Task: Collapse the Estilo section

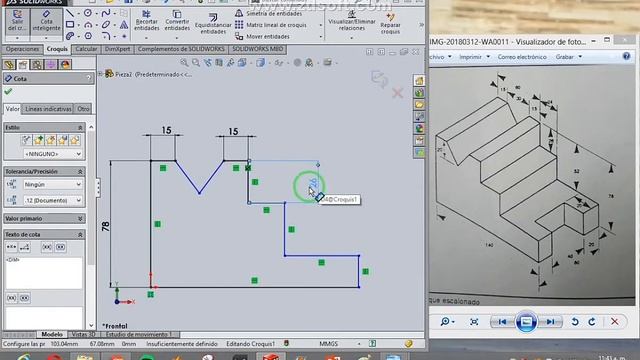Action: click(80, 128)
